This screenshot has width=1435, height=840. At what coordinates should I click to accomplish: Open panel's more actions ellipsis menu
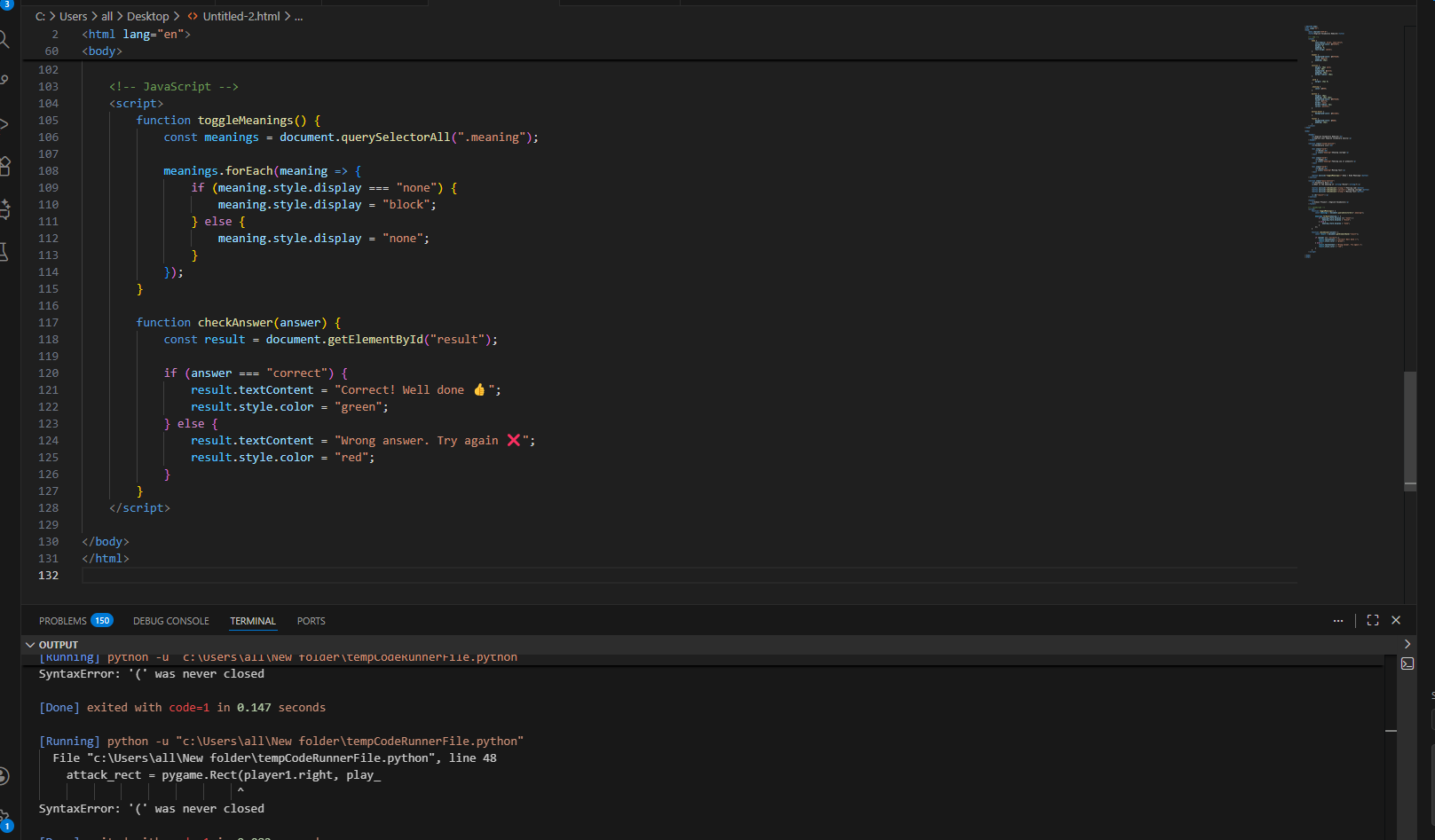[x=1338, y=621]
